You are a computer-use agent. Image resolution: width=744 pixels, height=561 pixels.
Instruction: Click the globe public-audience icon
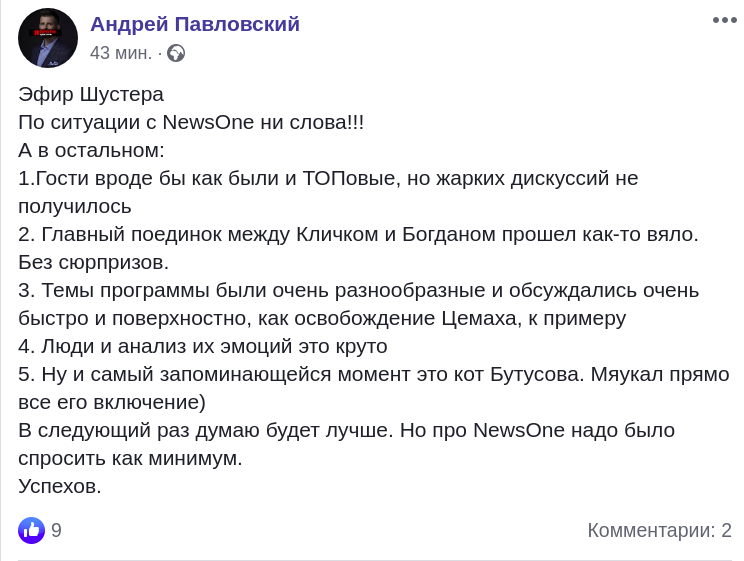[176, 53]
